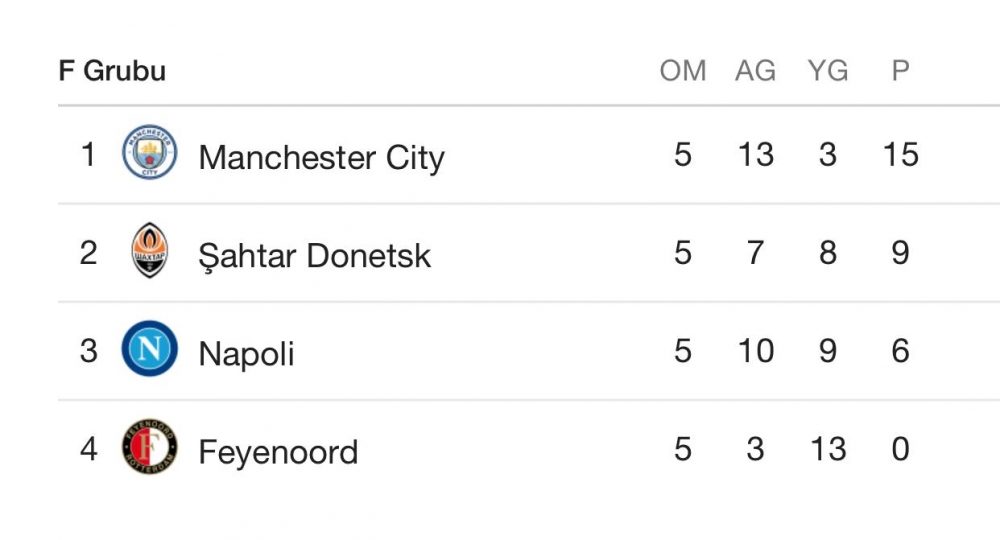Click the AG column header
1000x540 pixels.
[x=755, y=71]
